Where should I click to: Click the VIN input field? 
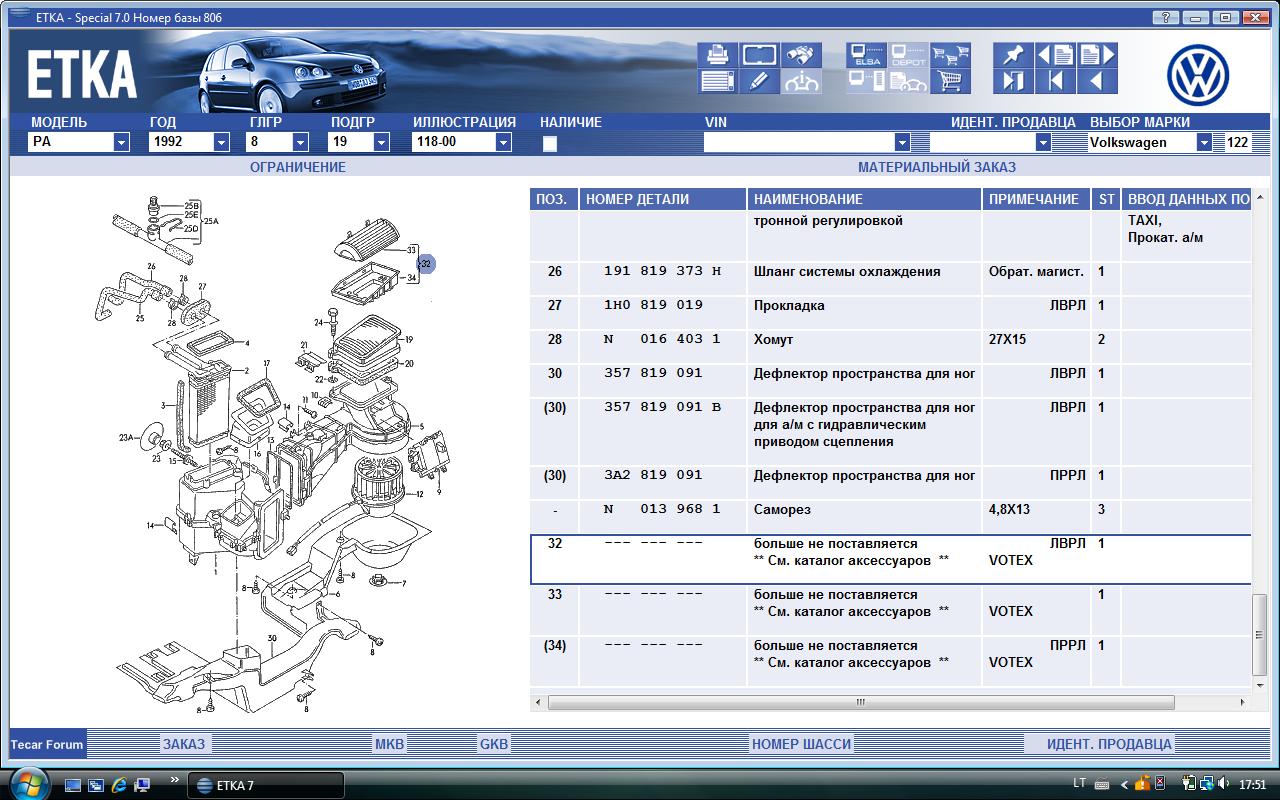pyautogui.click(x=799, y=142)
